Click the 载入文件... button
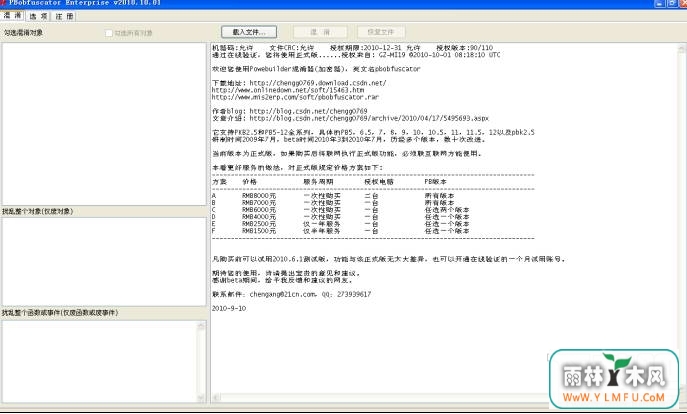687x414 pixels. 249,32
